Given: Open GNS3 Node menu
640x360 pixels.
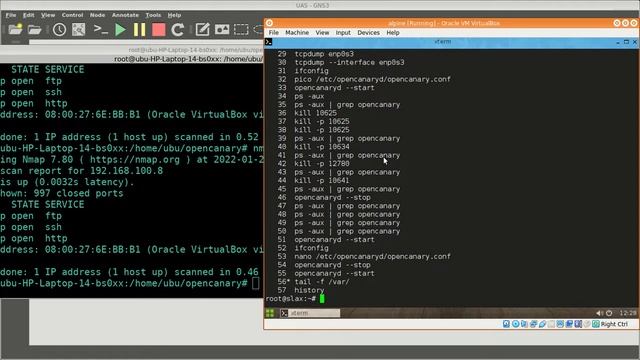Looking at the screenshot, I should click(97, 15).
